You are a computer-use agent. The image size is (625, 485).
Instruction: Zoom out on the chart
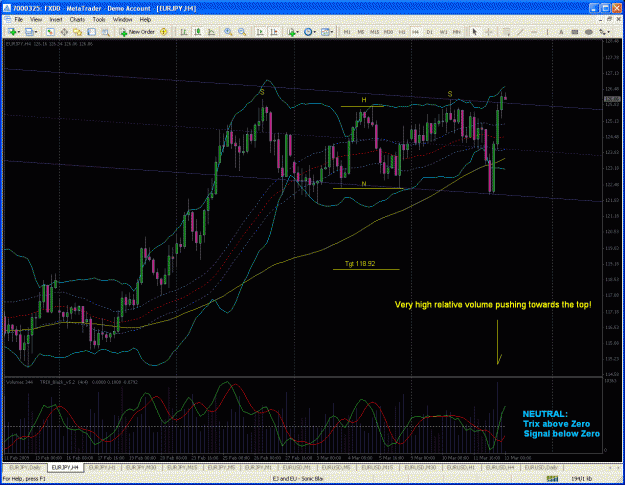[x=242, y=32]
